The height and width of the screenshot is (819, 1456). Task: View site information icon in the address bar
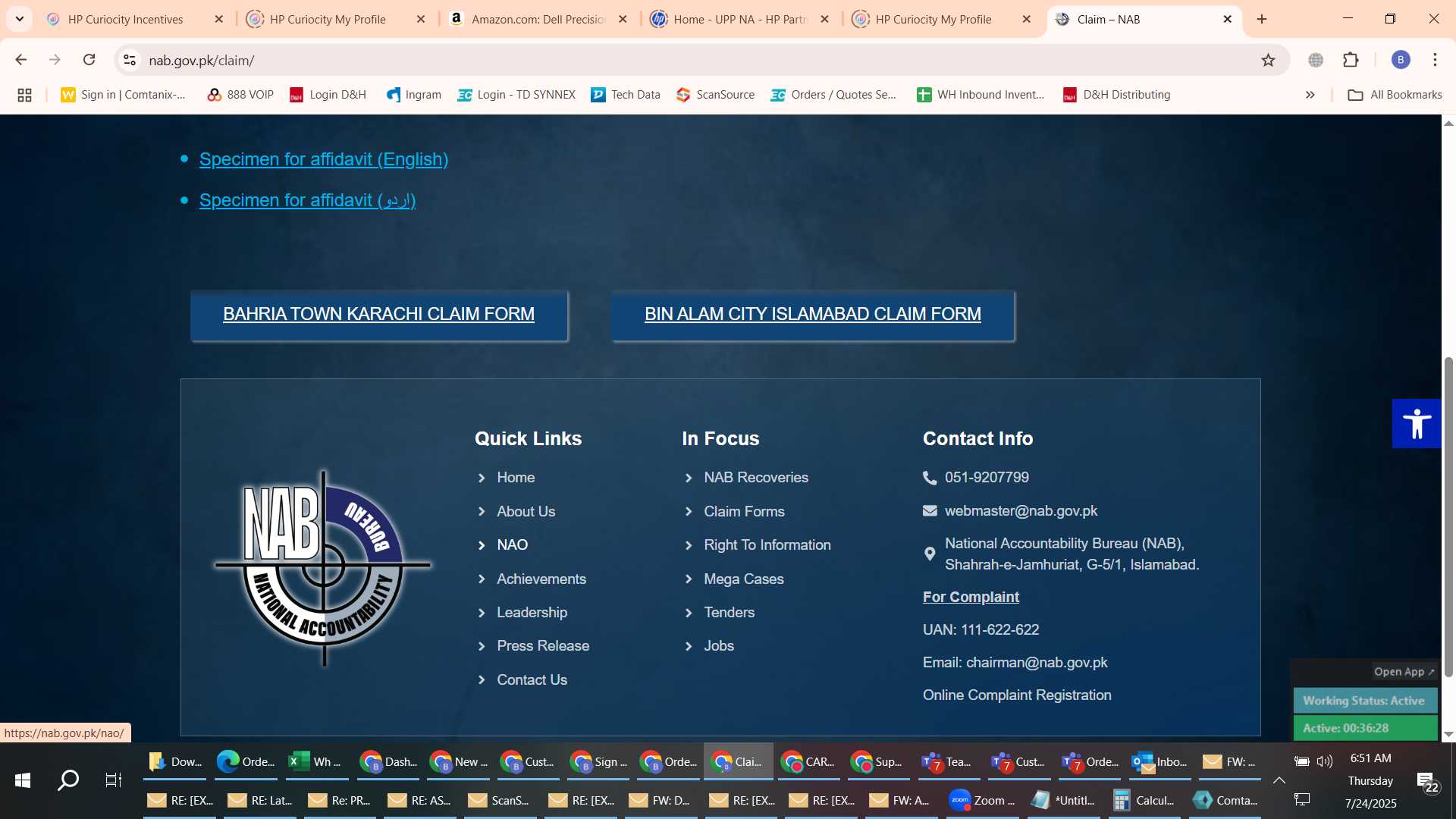[130, 60]
